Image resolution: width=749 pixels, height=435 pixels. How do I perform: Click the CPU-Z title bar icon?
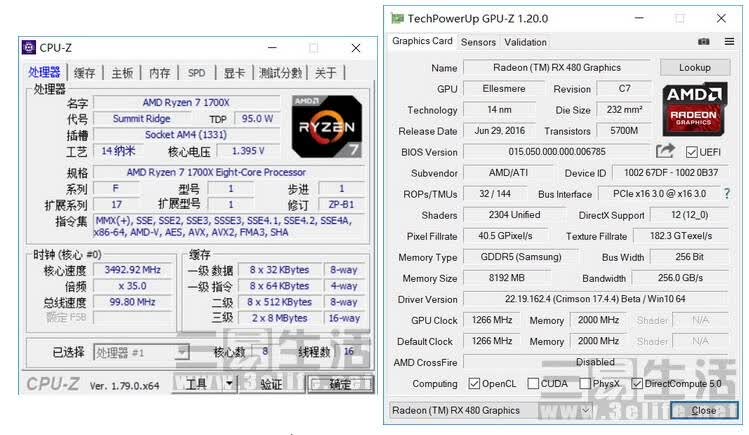[29, 47]
